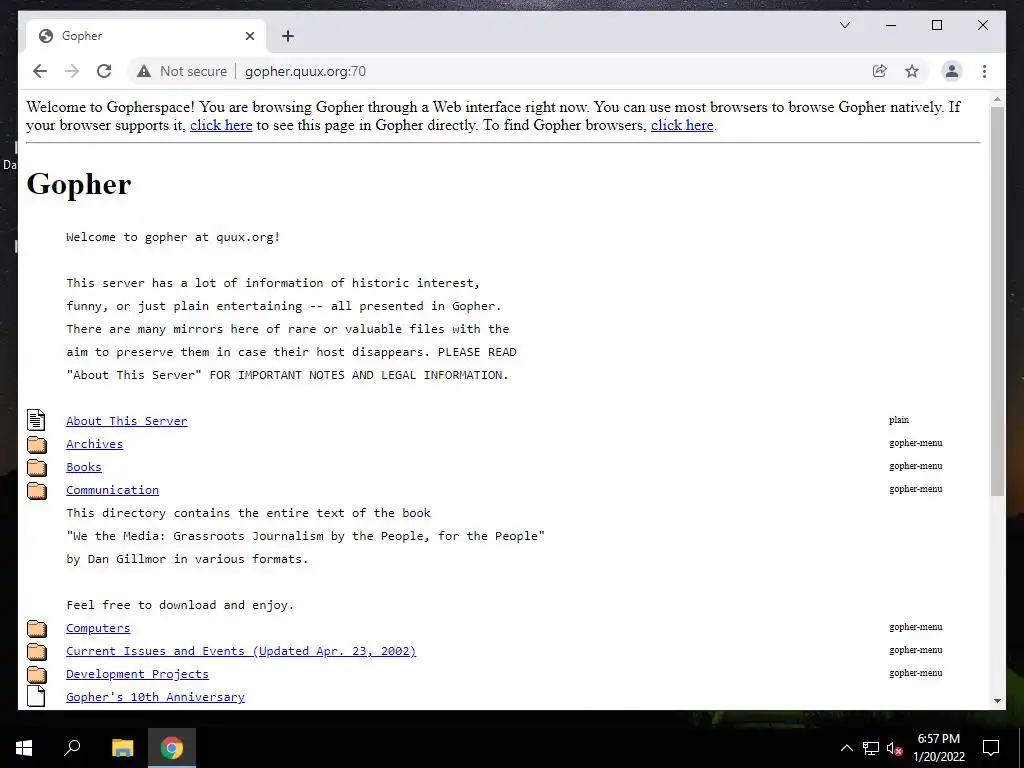Screen dimensions: 1024x768
Task: Show hidden system tray icons
Action: tap(846, 748)
